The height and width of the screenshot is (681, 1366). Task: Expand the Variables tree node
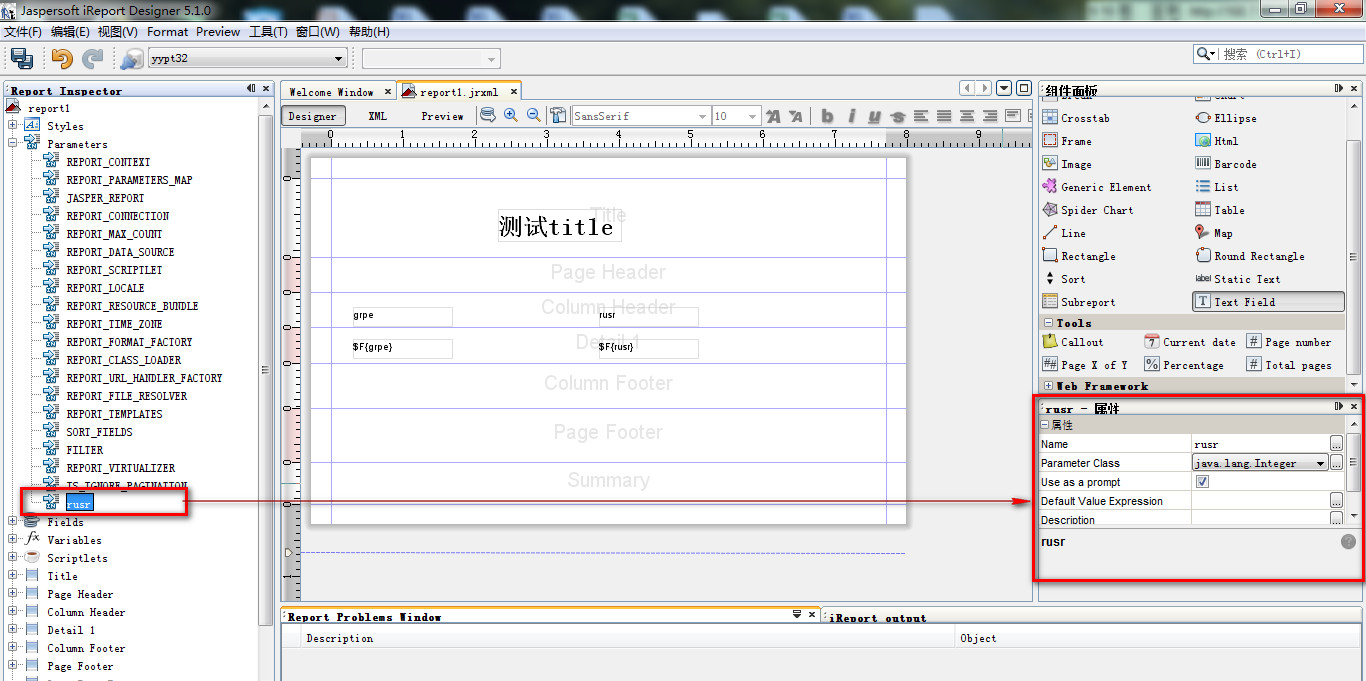point(13,540)
